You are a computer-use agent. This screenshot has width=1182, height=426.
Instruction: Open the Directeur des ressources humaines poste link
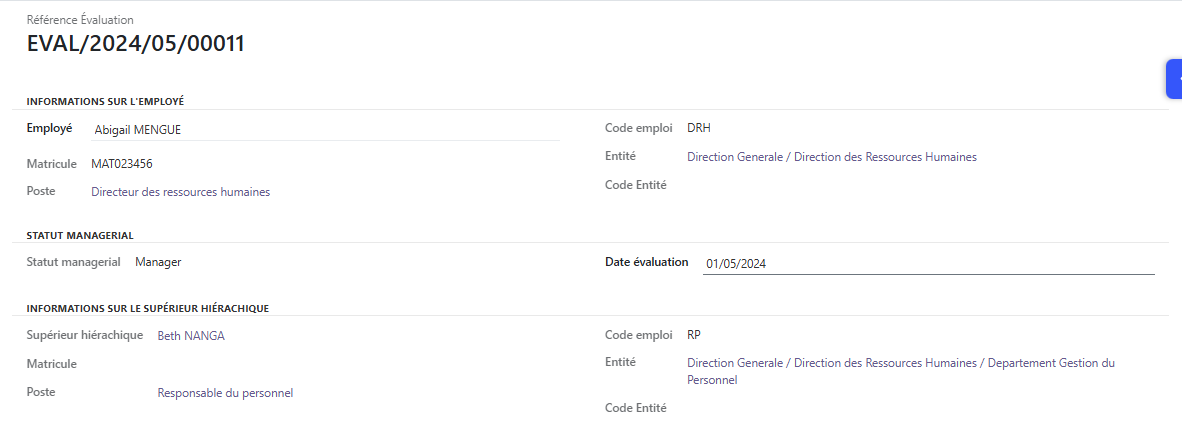[180, 192]
